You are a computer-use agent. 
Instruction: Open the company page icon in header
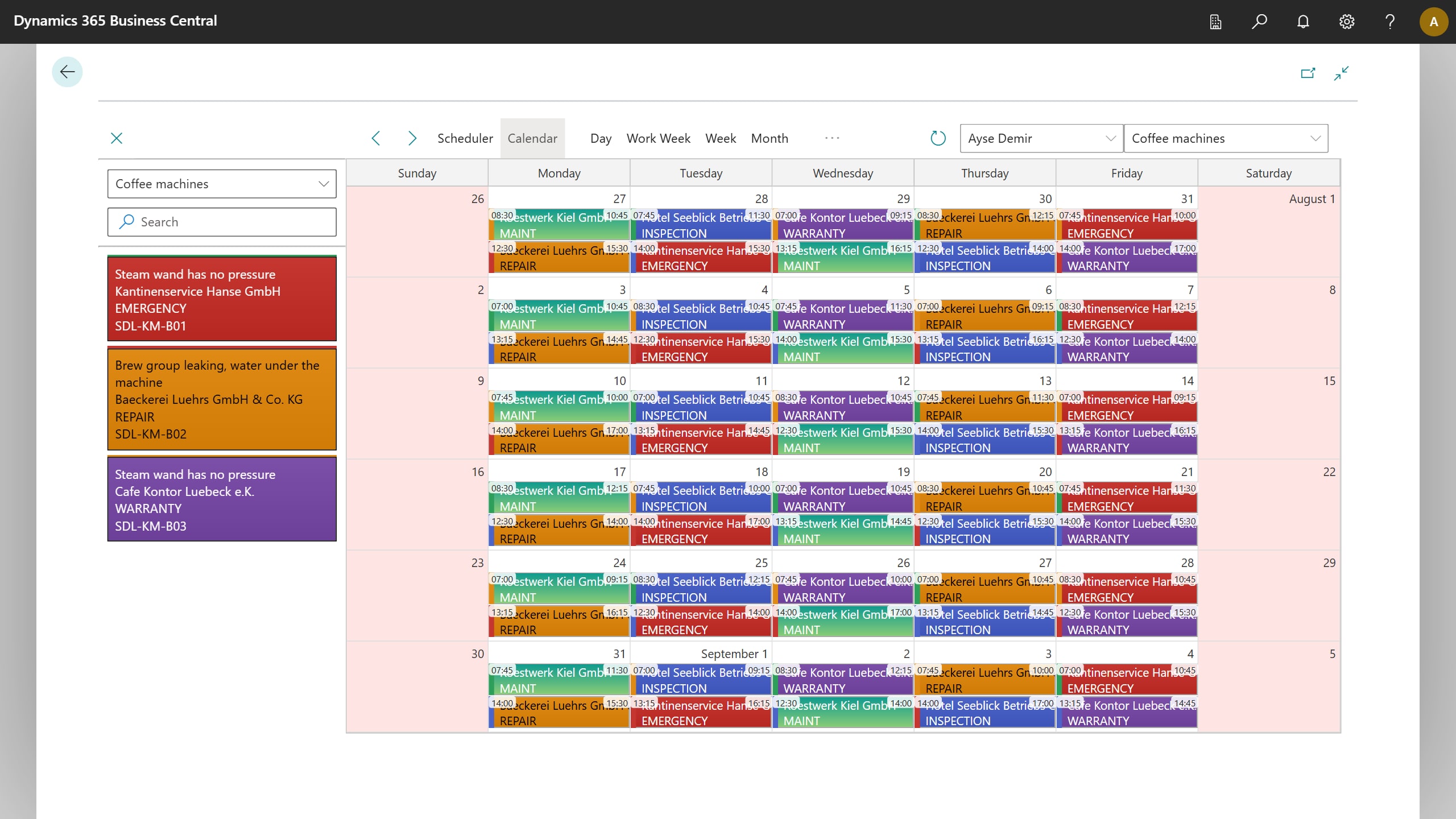coord(1215,22)
